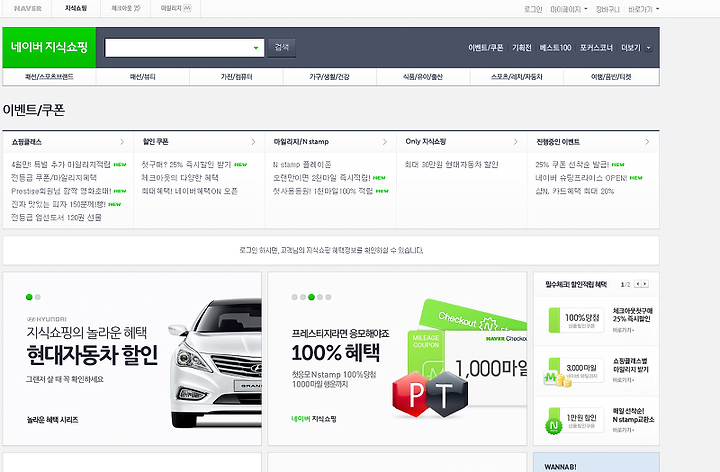Open 네이버 슈팅프라이스 OPEN link
The width and height of the screenshot is (720, 472).
[581, 178]
